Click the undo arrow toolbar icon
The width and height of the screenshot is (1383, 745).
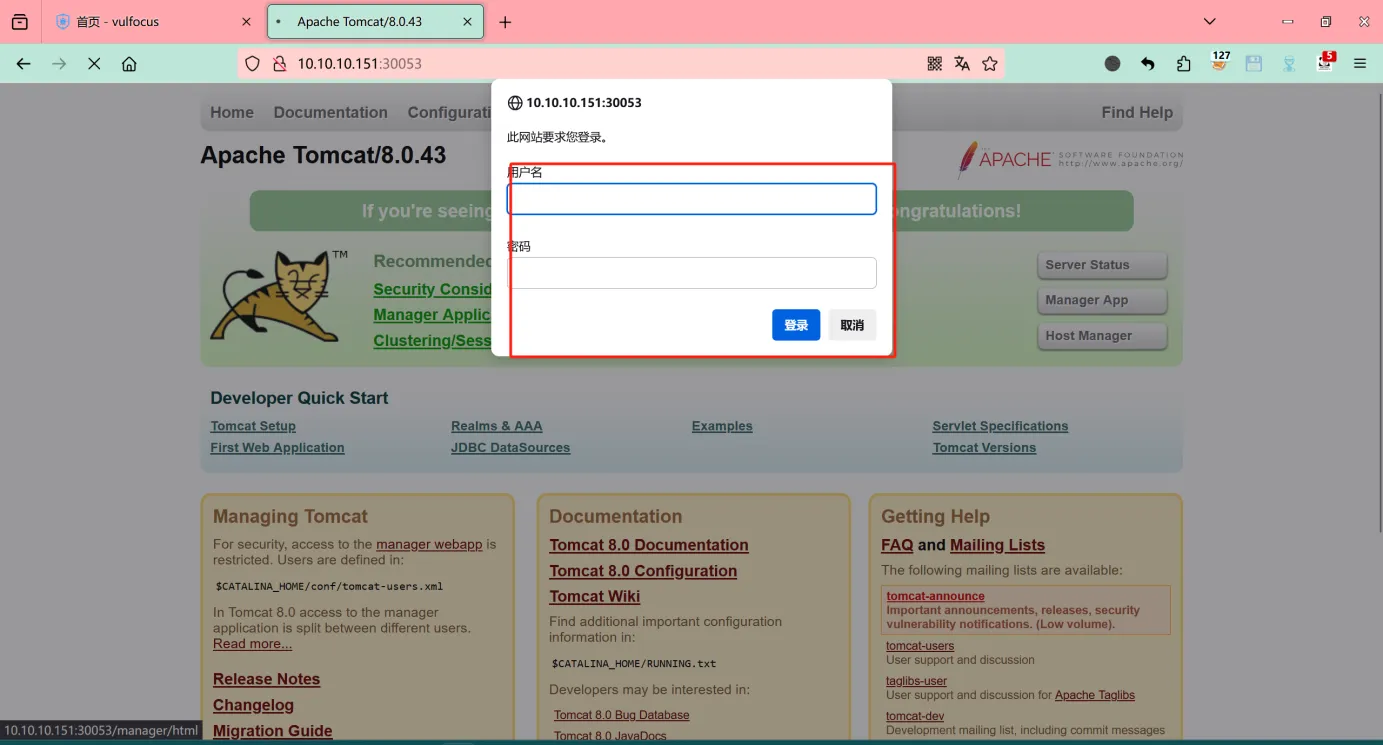click(1148, 64)
